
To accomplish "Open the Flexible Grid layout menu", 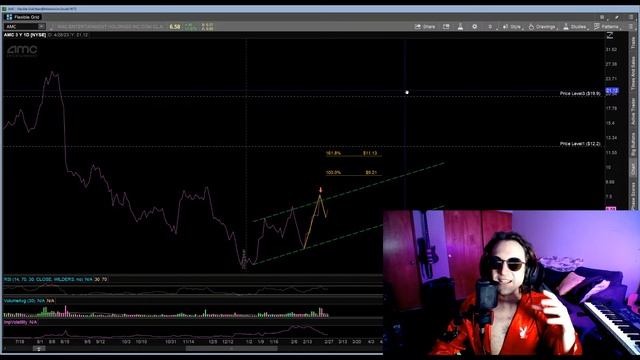I will pyautogui.click(x=23, y=17).
